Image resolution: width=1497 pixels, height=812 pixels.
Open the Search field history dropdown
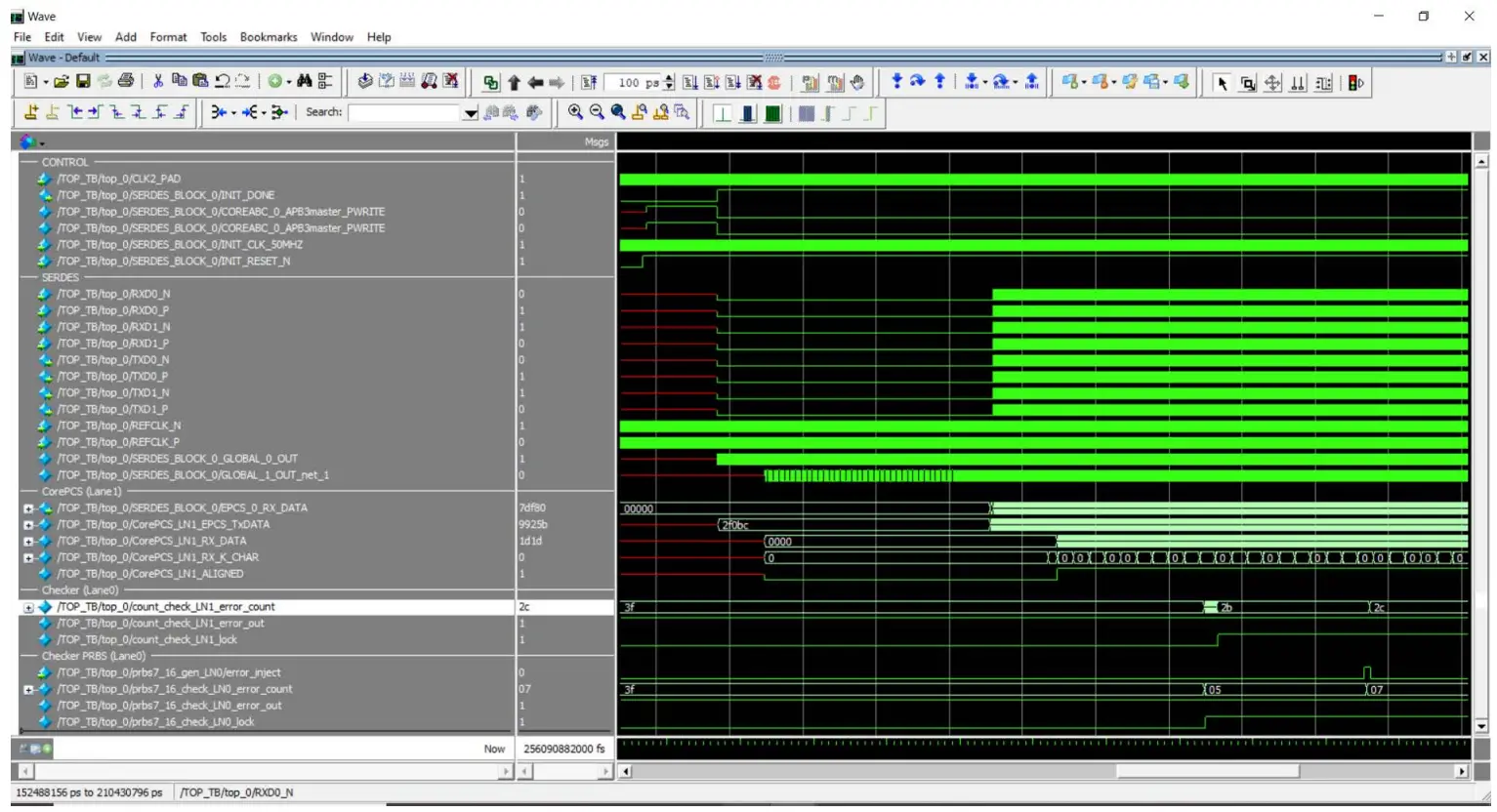(470, 111)
